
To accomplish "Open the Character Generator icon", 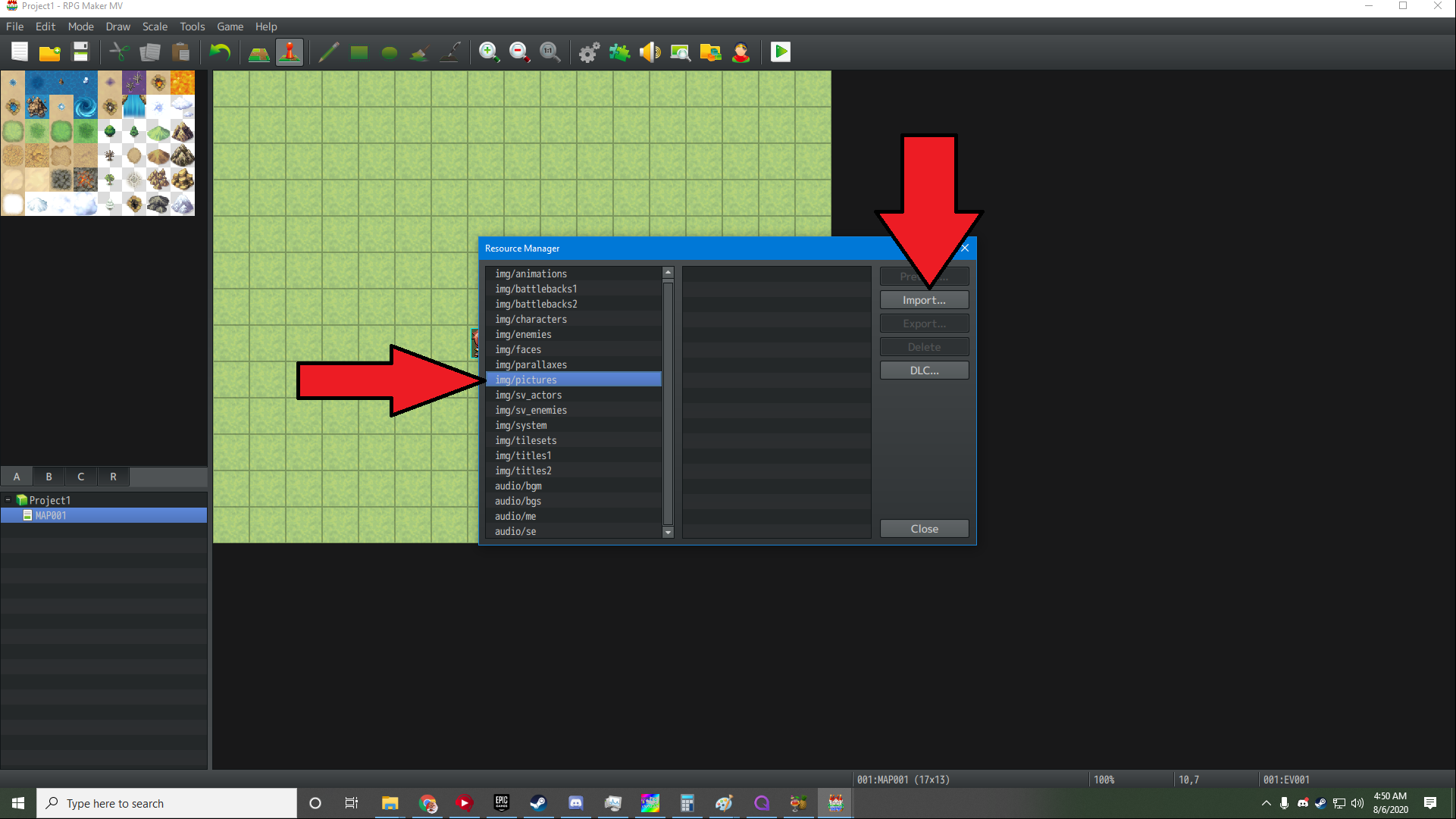I will [741, 52].
